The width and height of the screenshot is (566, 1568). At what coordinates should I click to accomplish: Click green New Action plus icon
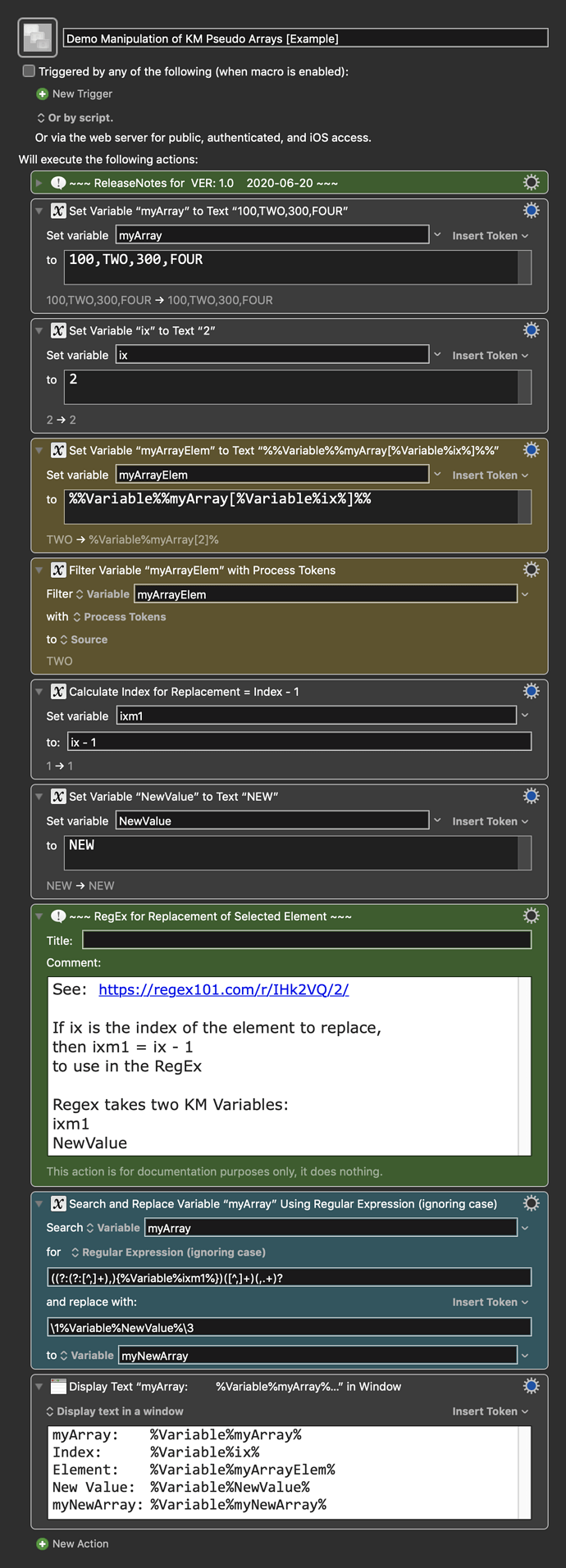pos(43,1543)
